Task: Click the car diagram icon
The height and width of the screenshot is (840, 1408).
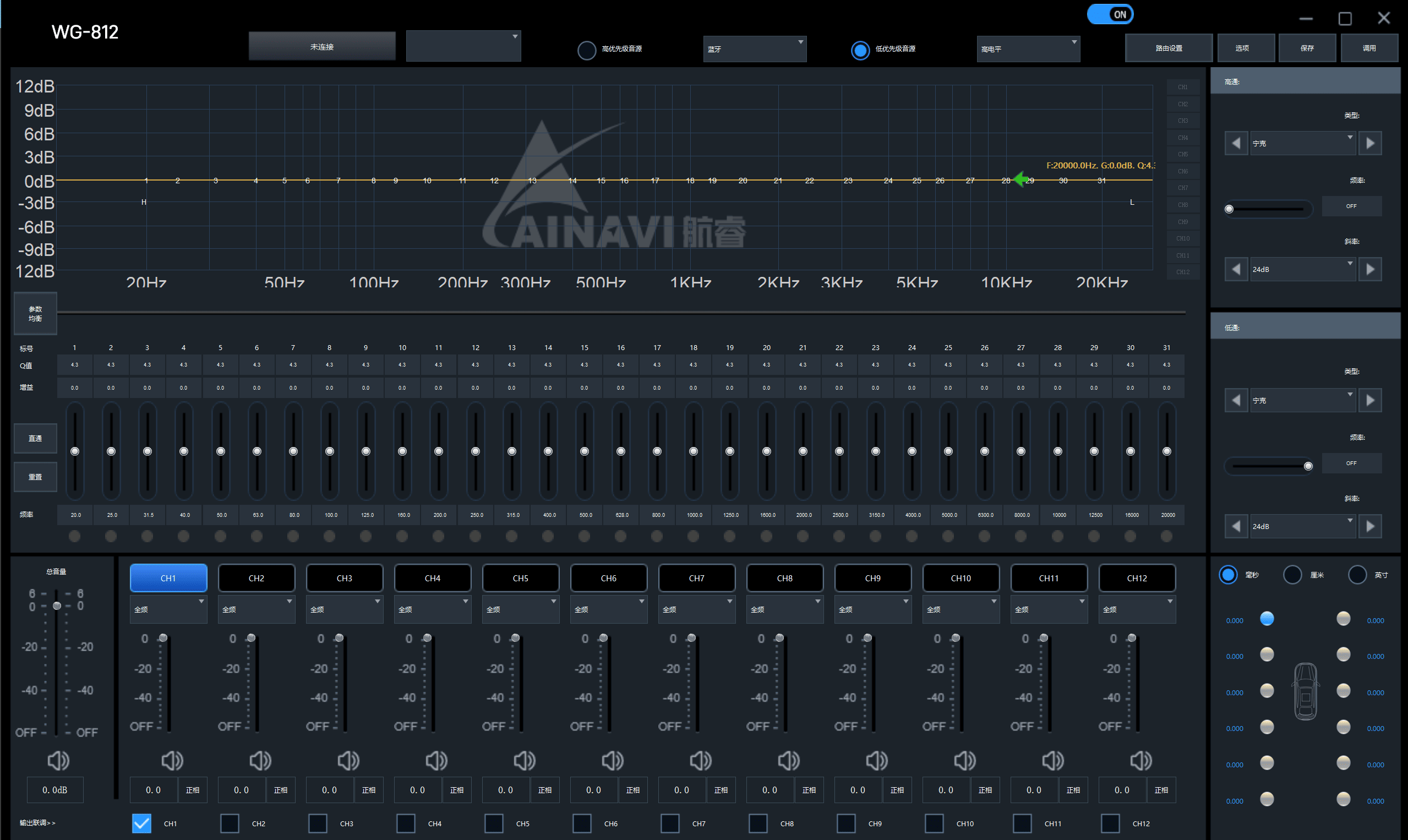Action: pos(1306,692)
